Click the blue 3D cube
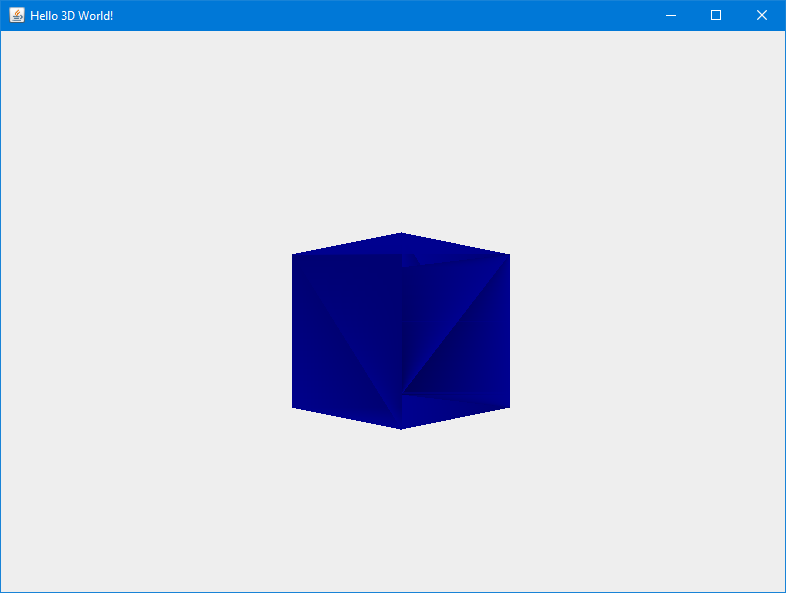The height and width of the screenshot is (593, 786). click(x=401, y=331)
